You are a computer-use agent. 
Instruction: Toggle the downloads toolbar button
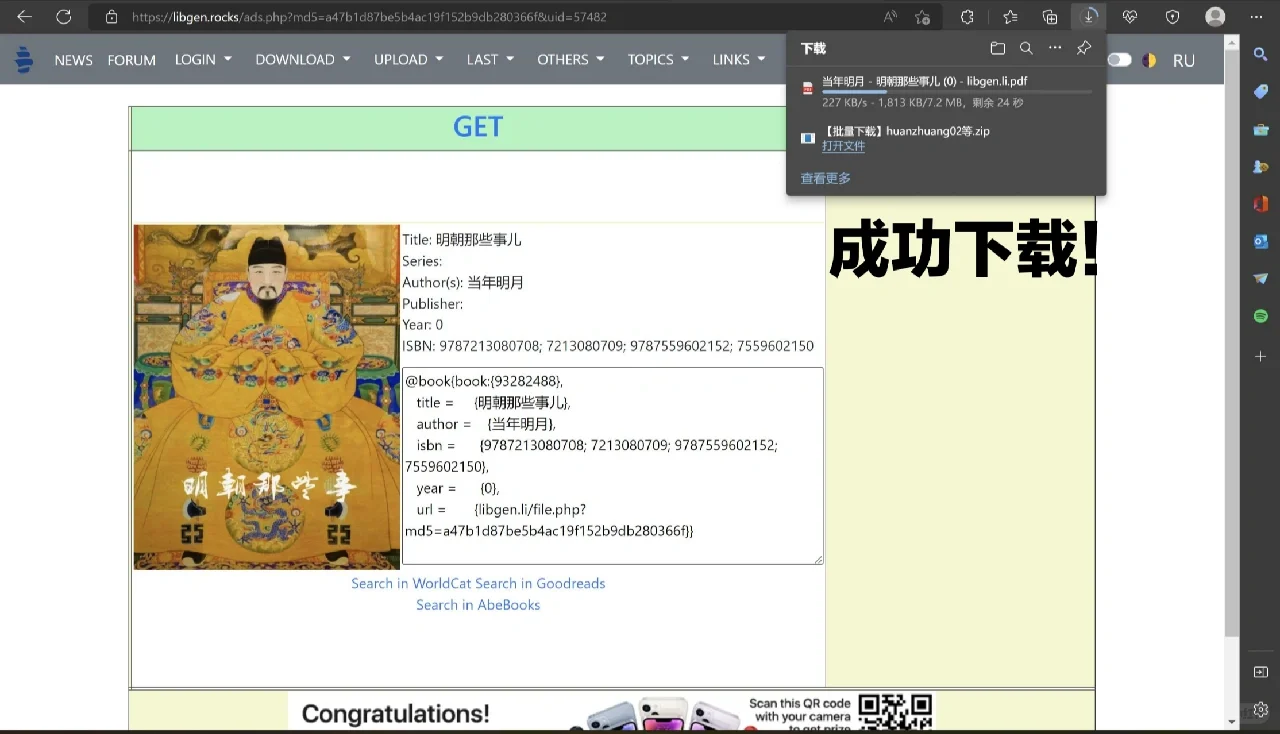coord(1089,16)
